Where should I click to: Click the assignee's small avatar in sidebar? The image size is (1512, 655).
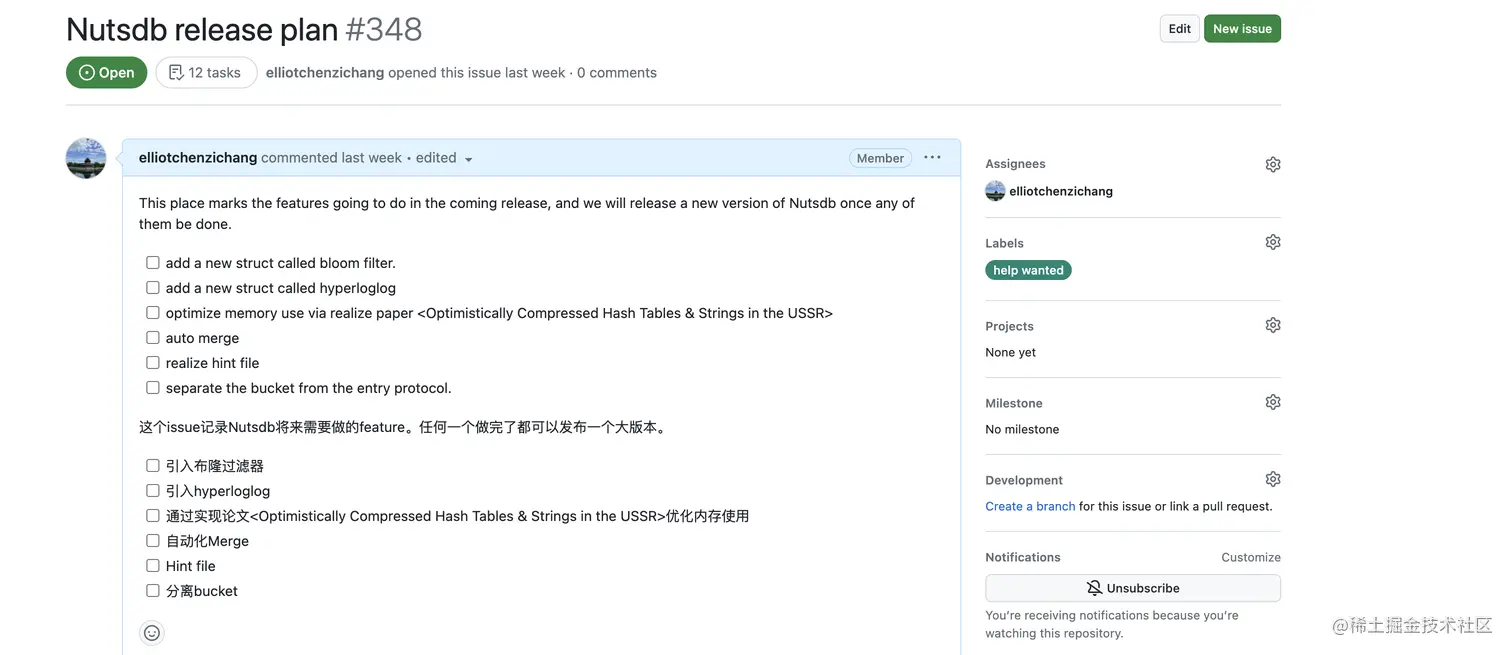click(x=995, y=191)
